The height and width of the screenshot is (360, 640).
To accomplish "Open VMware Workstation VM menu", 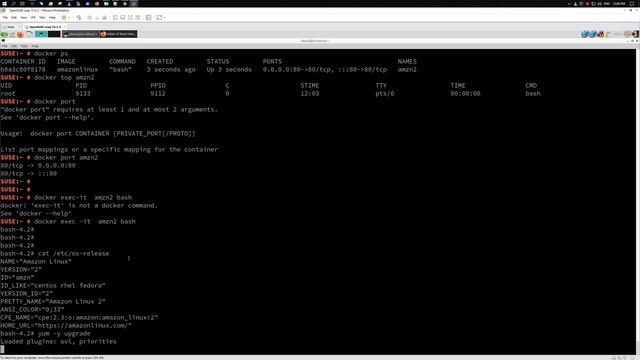I will click(33, 18).
